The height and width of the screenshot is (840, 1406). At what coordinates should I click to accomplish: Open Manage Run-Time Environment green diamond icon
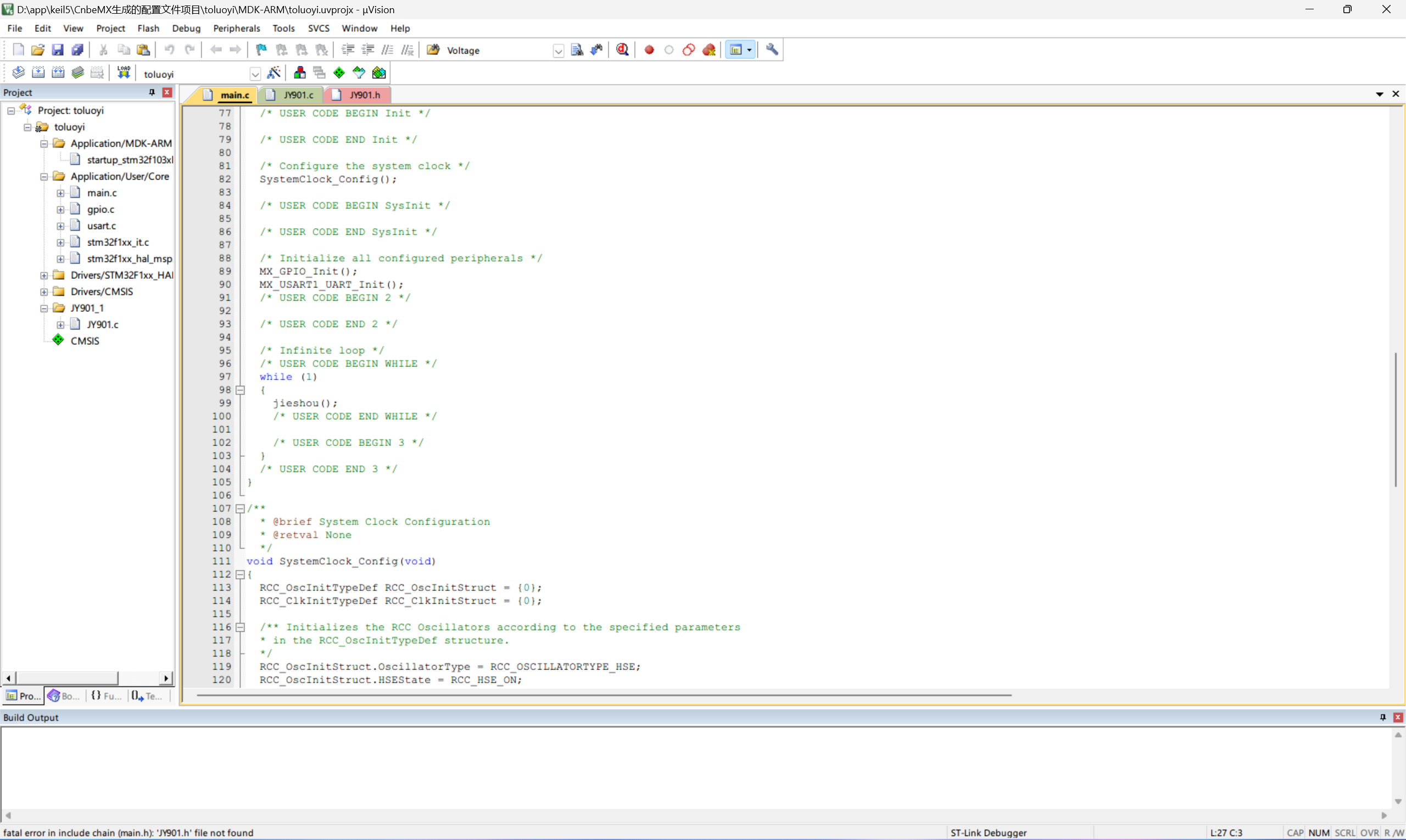pos(339,72)
